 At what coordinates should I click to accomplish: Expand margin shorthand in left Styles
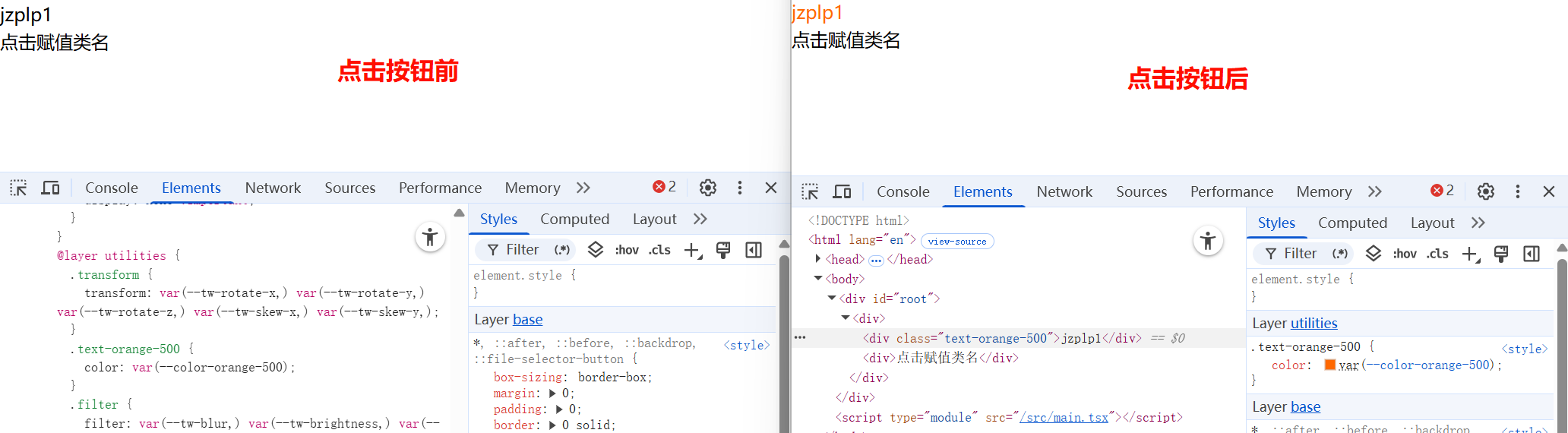click(553, 393)
